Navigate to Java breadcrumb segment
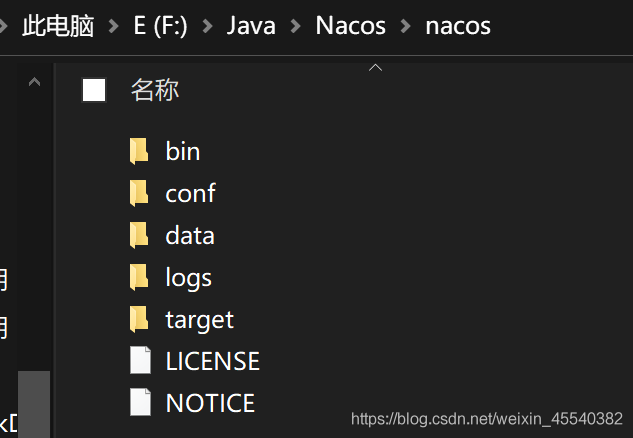Image resolution: width=633 pixels, height=438 pixels. tap(251, 26)
